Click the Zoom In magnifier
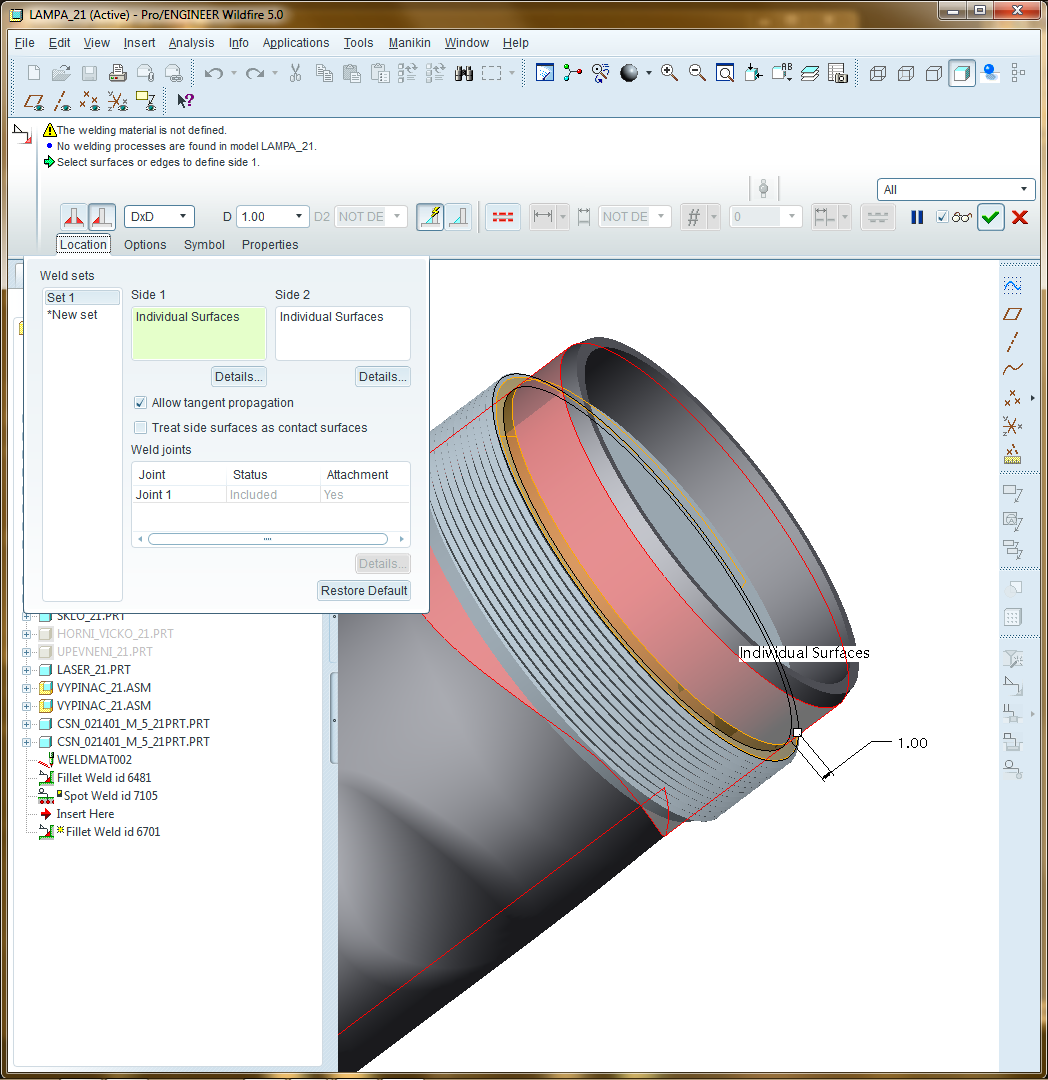Screen dimensions: 1048x1080 (669, 73)
